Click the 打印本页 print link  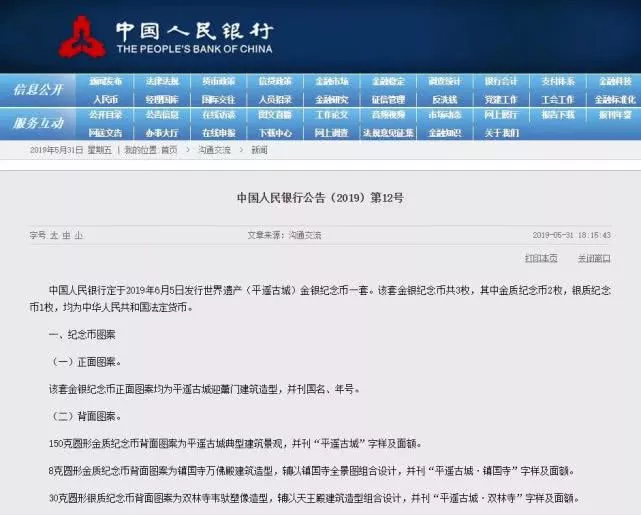coord(541,258)
